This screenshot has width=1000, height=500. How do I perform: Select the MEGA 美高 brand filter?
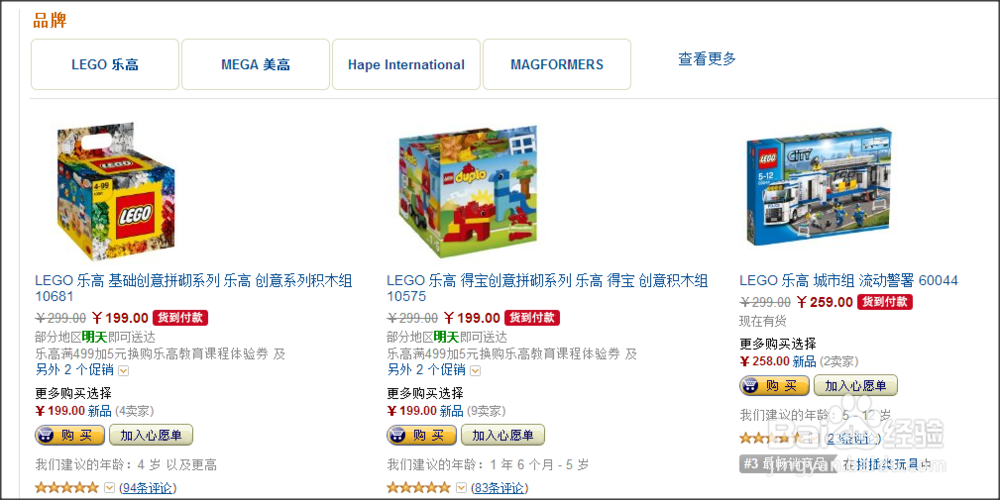(x=256, y=64)
